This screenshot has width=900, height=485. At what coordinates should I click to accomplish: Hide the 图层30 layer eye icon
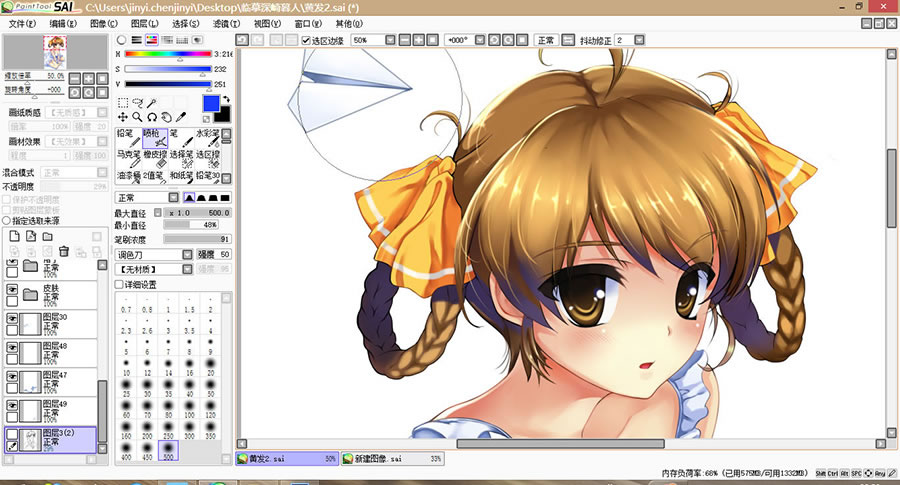12,318
